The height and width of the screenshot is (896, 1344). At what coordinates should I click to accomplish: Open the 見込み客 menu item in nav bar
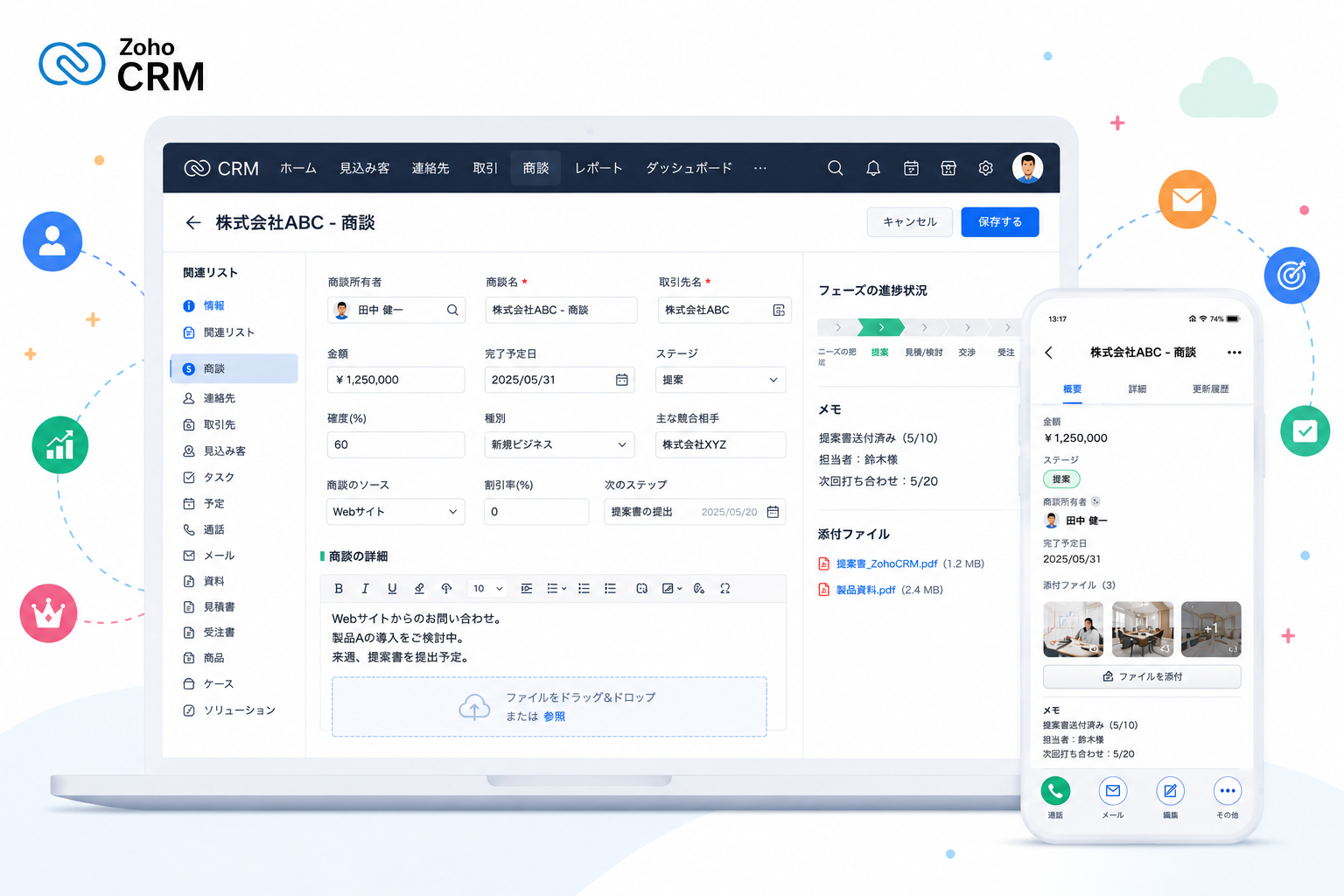point(365,168)
